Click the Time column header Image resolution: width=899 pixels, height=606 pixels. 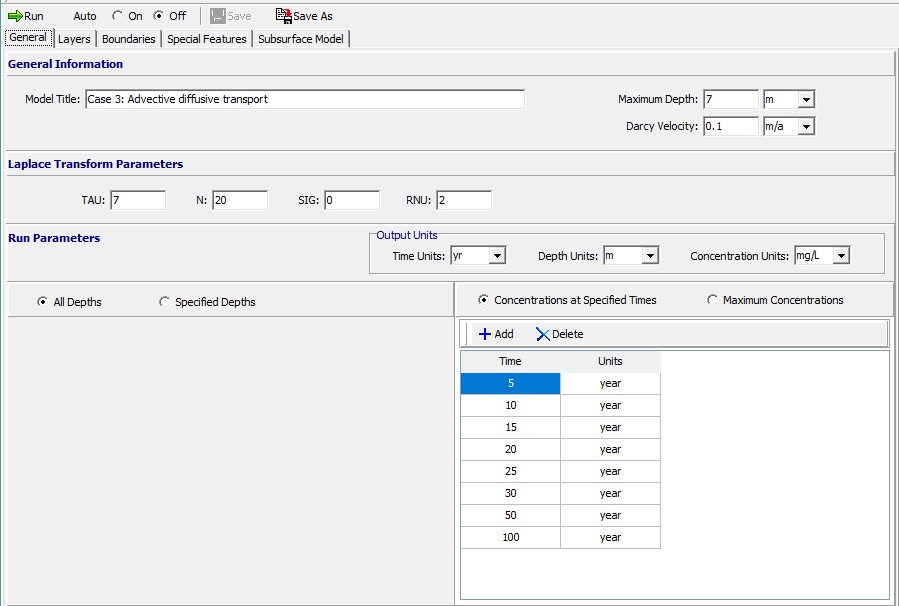tap(510, 361)
